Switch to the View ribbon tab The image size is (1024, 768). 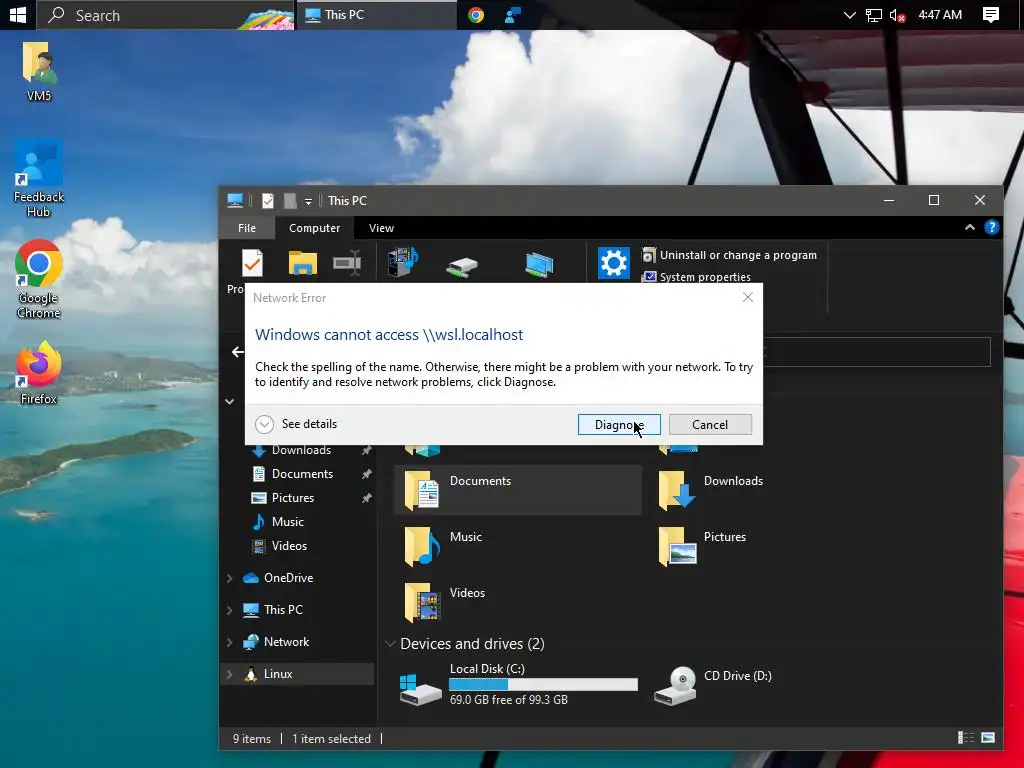[381, 228]
